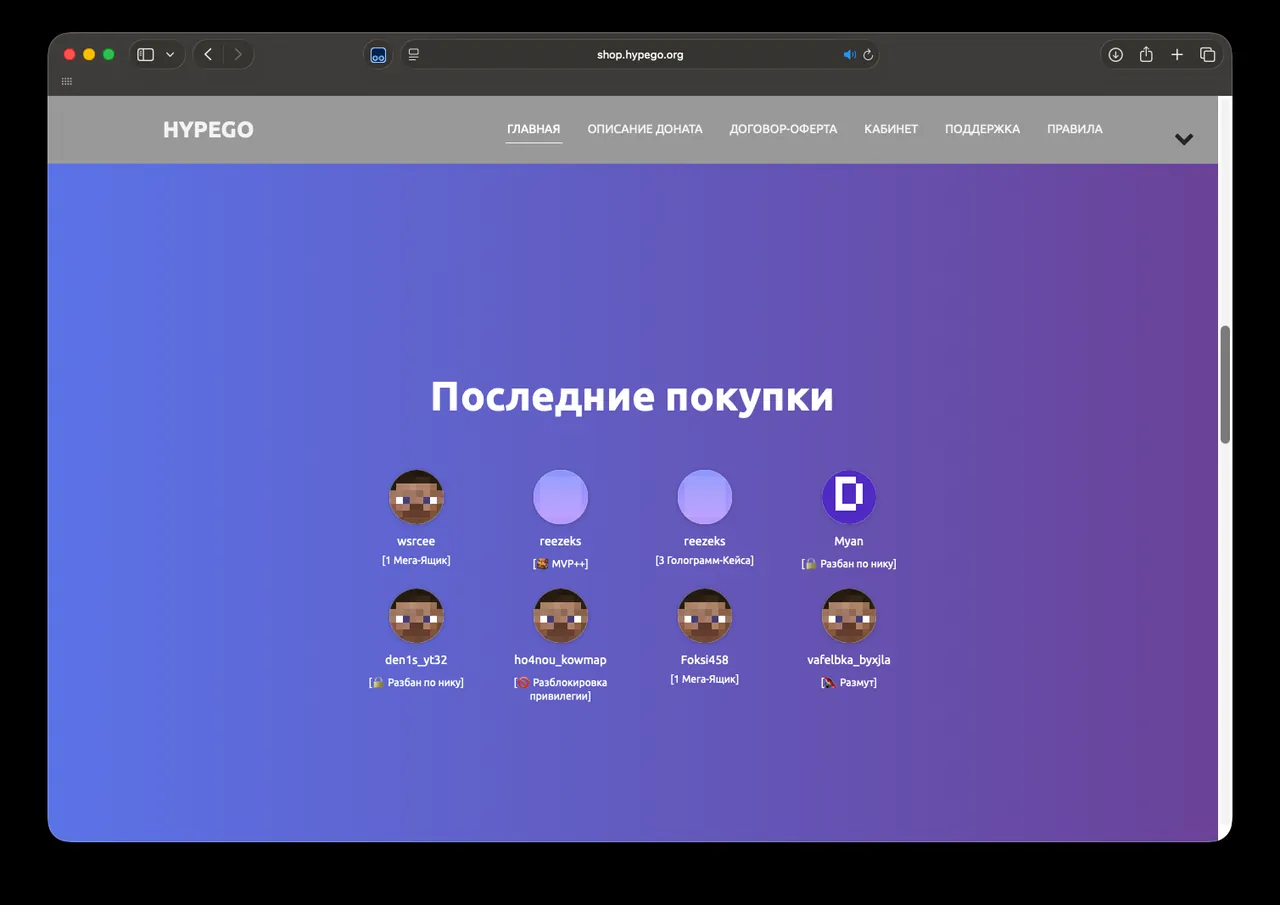Open the ПОДДЕРЖКА menu item

[x=982, y=129]
